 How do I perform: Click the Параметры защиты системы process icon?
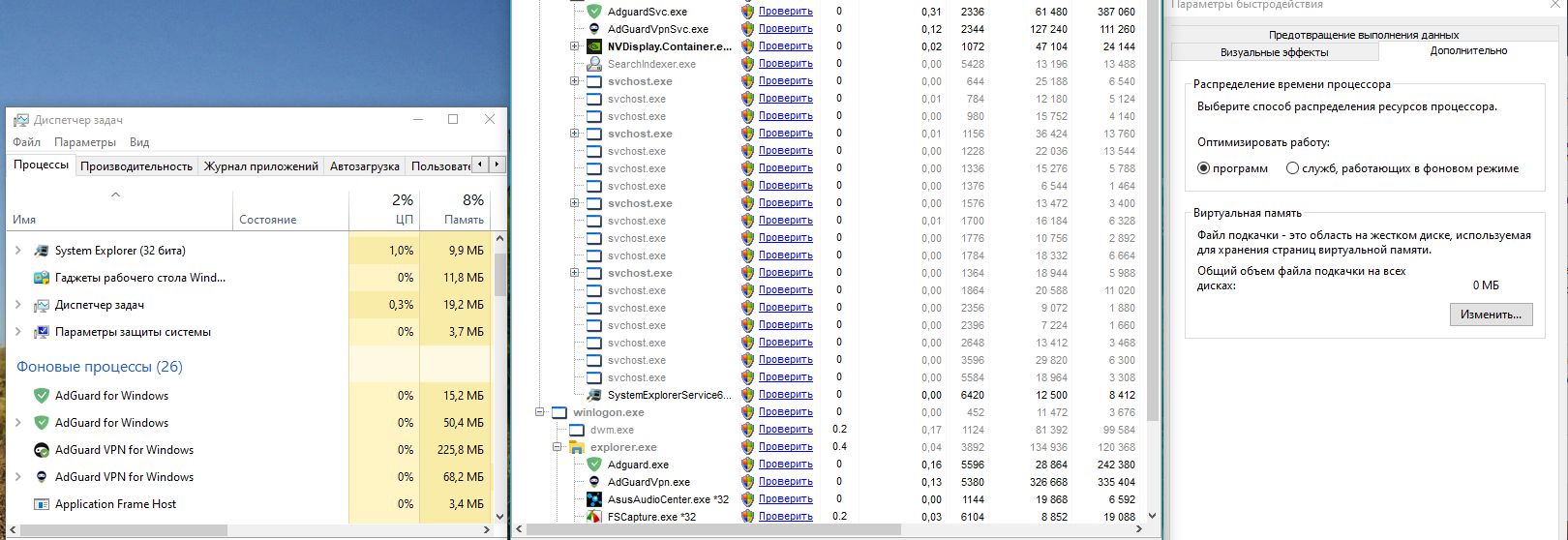tap(41, 332)
